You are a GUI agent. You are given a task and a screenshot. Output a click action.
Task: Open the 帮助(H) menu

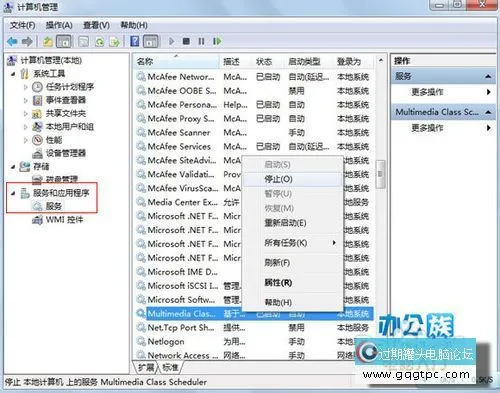[x=134, y=25]
